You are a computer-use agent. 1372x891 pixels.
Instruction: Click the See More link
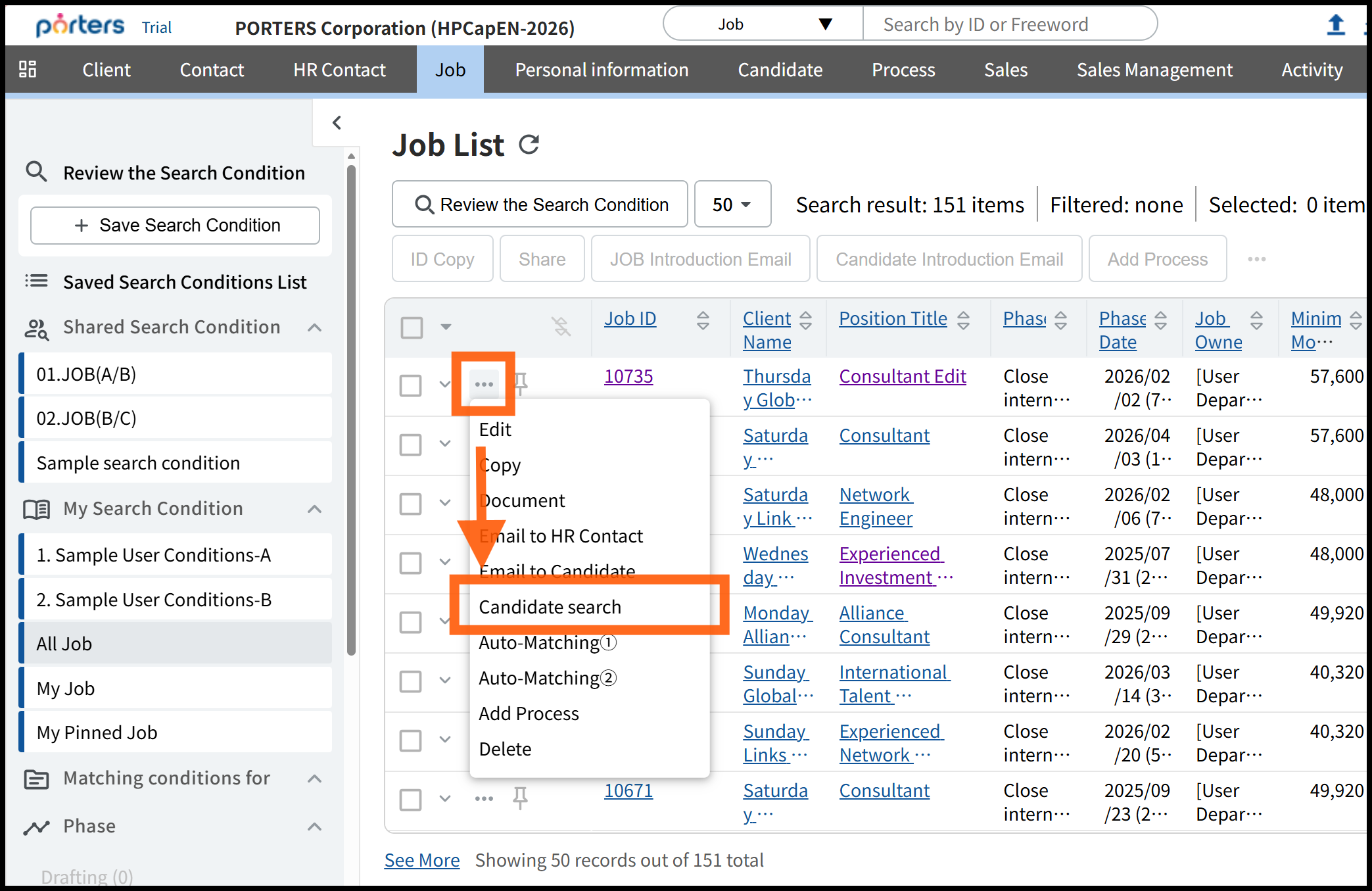click(x=422, y=859)
